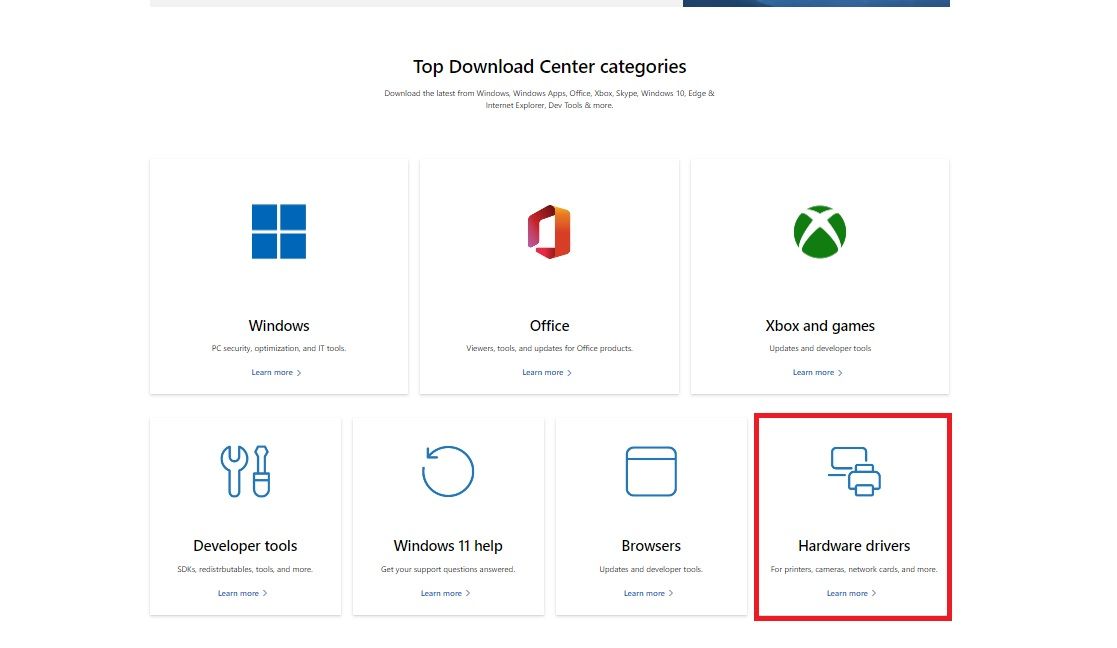The width and height of the screenshot is (1117, 648).
Task: Open Learn more under Windows 11 help
Action: (x=445, y=593)
